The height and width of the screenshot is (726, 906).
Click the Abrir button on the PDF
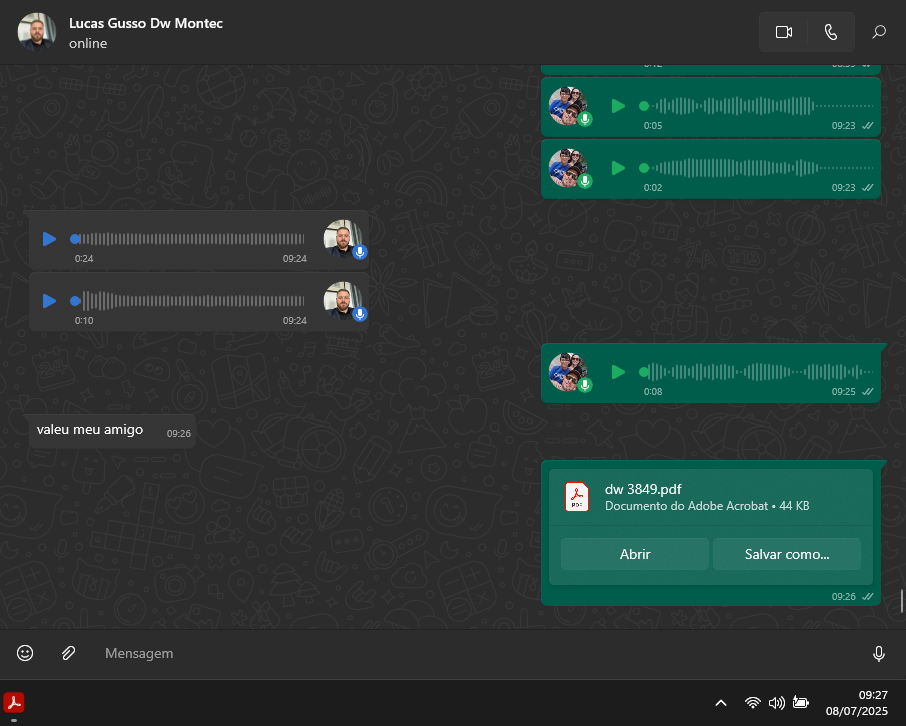click(x=634, y=554)
